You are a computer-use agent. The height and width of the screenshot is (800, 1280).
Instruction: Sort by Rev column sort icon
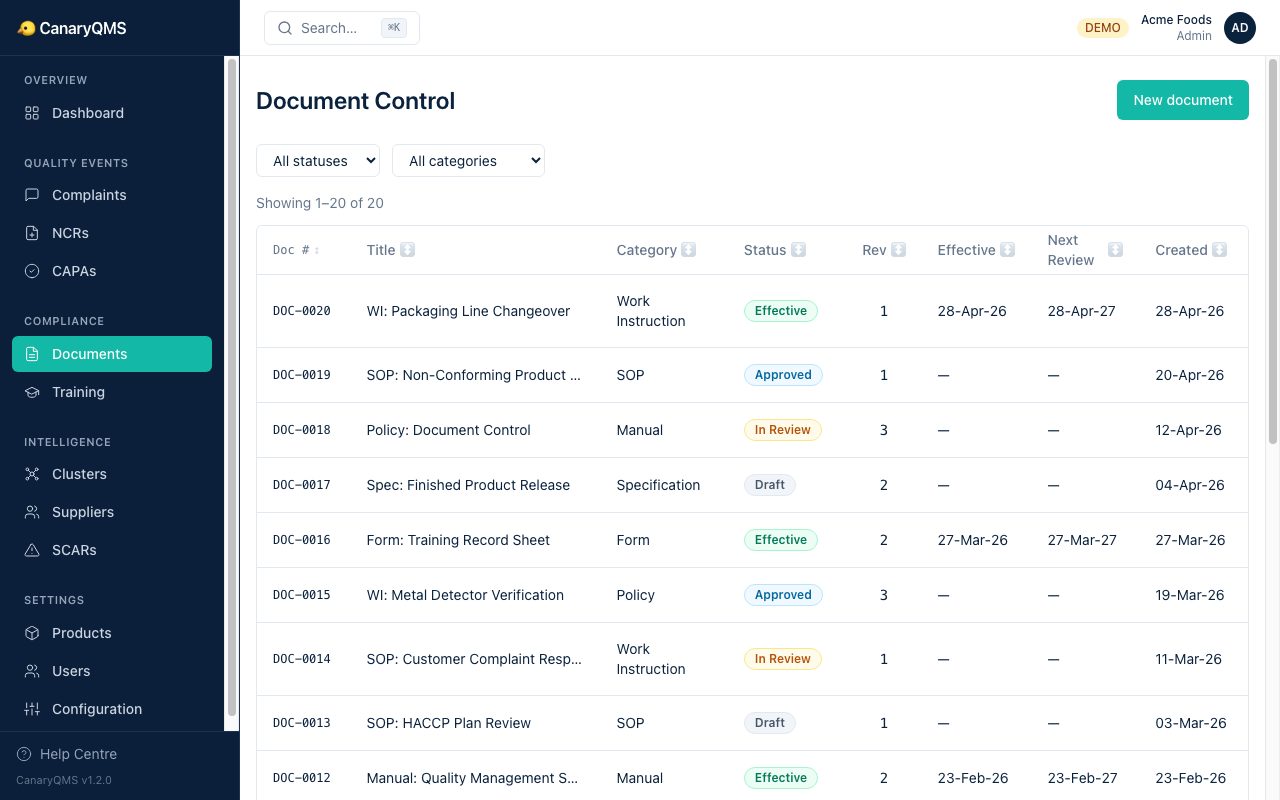click(x=899, y=250)
